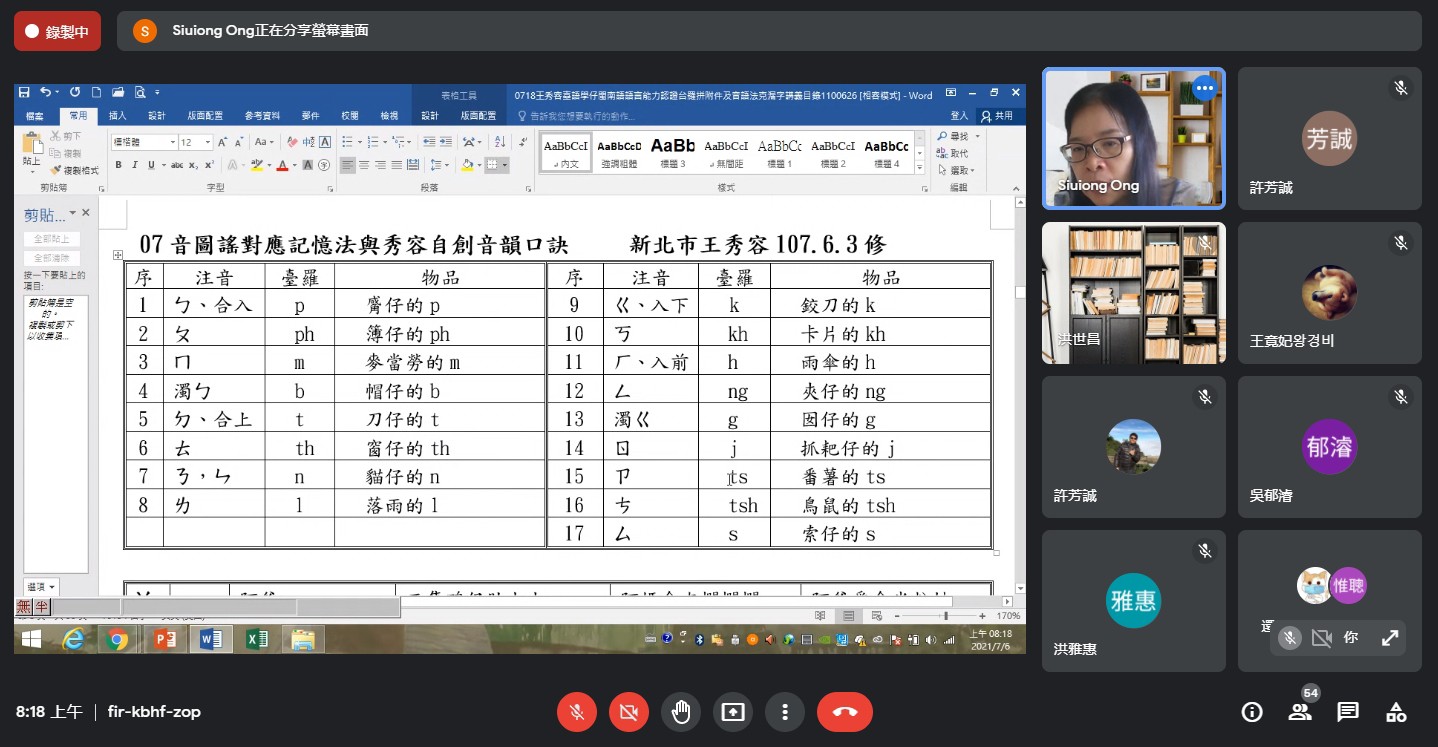
Task: Click the 全部貼上 clipboard button
Action: point(52,239)
